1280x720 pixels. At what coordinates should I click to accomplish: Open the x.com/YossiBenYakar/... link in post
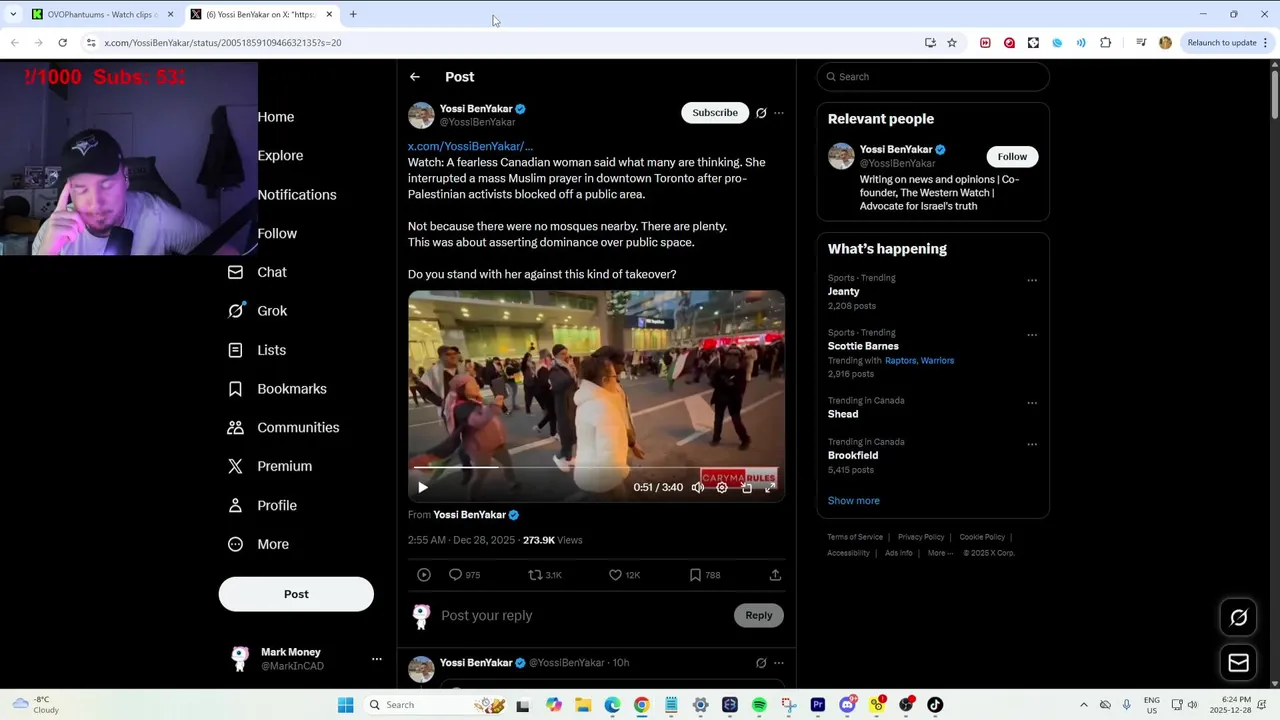(470, 146)
